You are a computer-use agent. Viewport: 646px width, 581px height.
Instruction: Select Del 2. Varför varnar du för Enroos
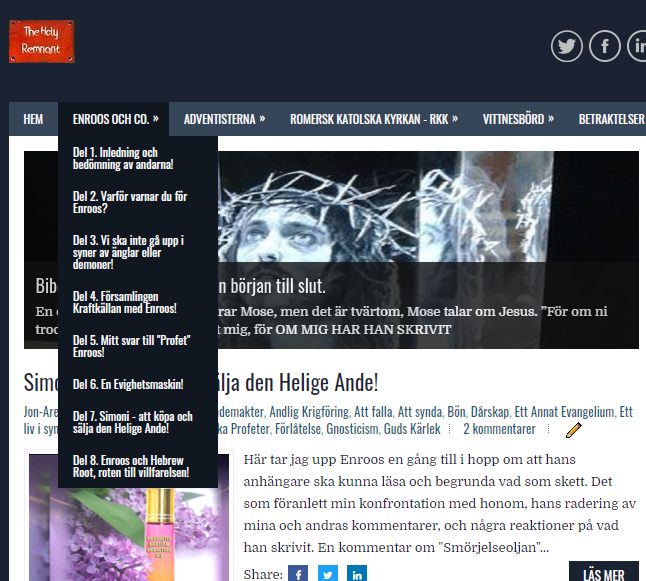130,202
